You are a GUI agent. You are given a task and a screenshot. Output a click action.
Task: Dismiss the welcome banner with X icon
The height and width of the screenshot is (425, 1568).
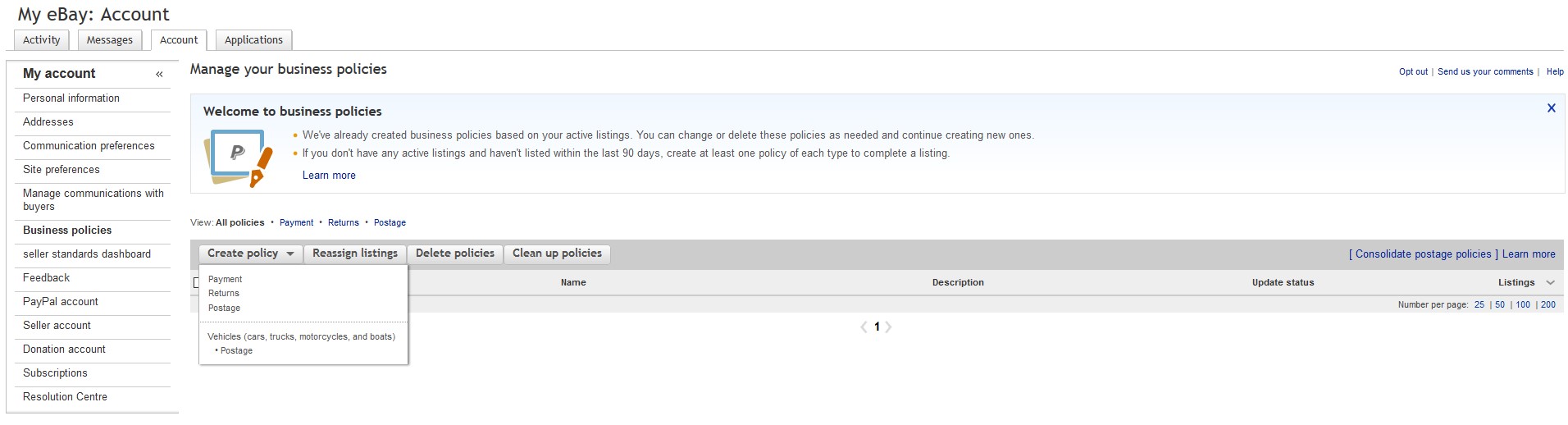[1551, 108]
